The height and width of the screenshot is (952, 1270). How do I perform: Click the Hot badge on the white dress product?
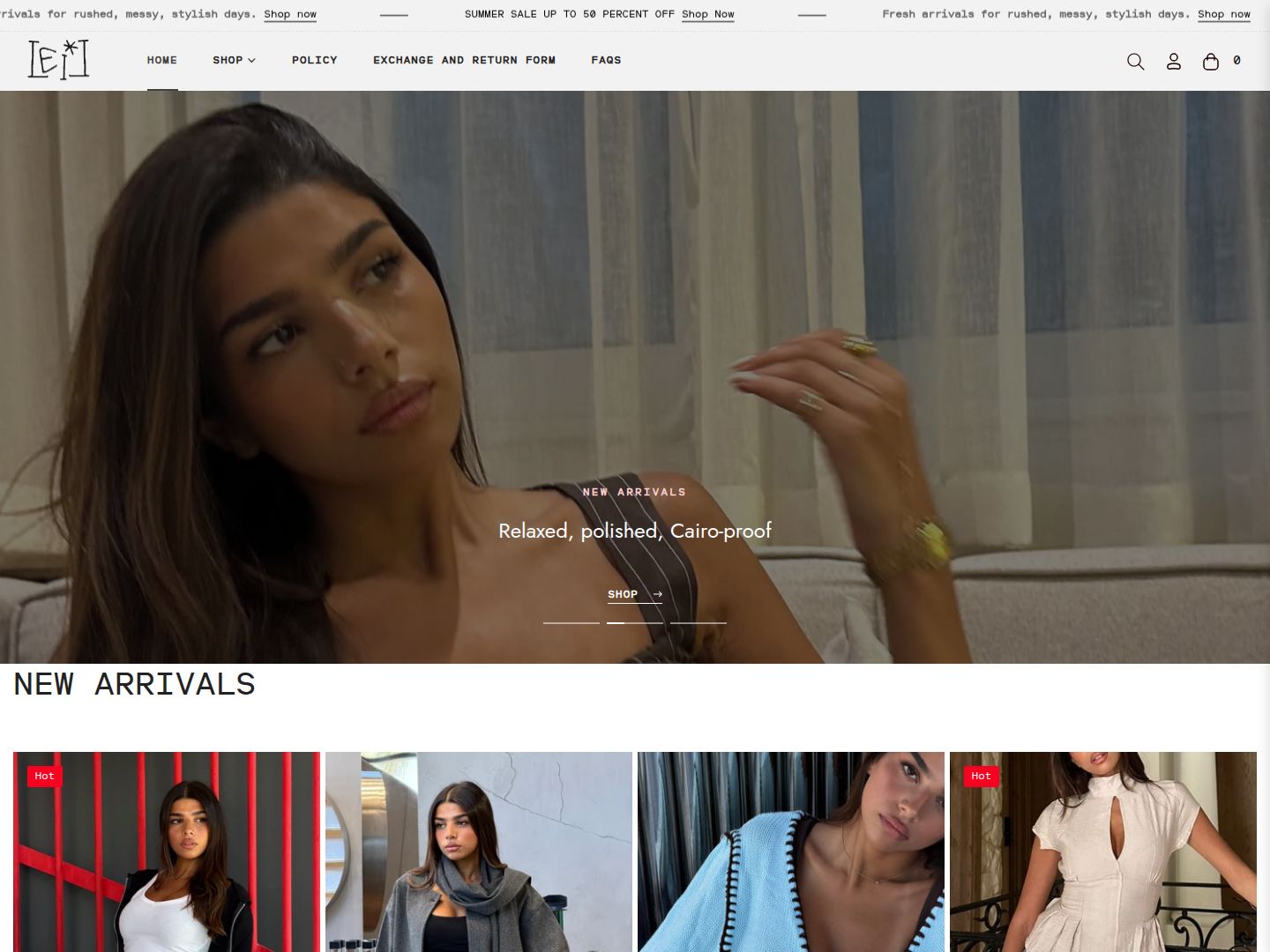pos(982,776)
